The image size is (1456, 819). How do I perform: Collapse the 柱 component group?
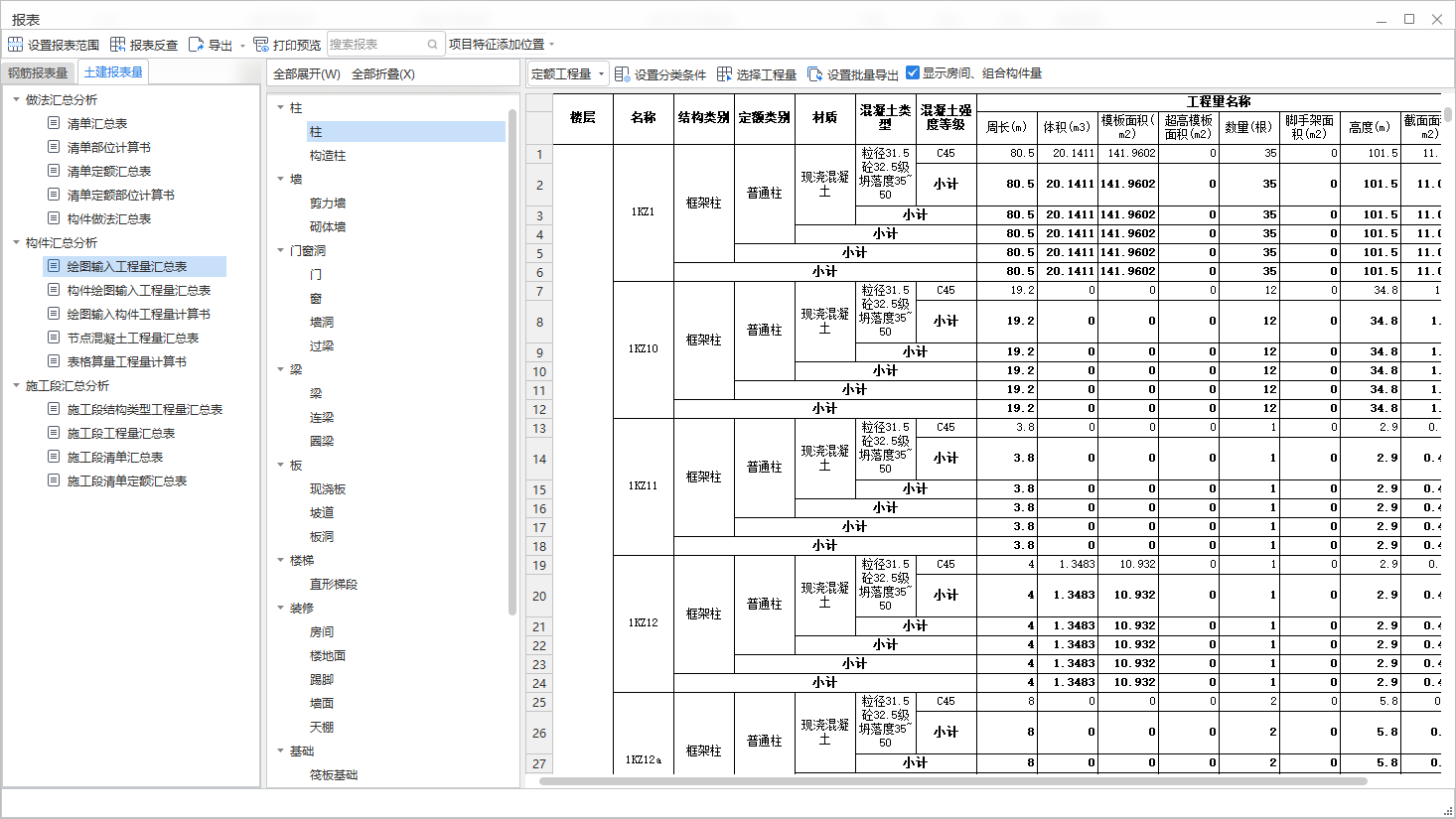pyautogui.click(x=280, y=107)
